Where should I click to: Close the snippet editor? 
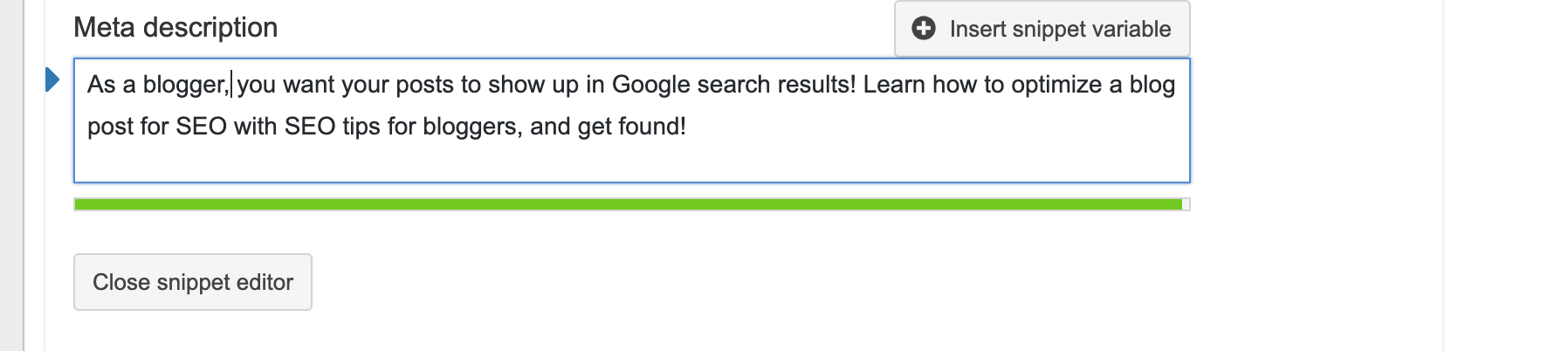193,282
